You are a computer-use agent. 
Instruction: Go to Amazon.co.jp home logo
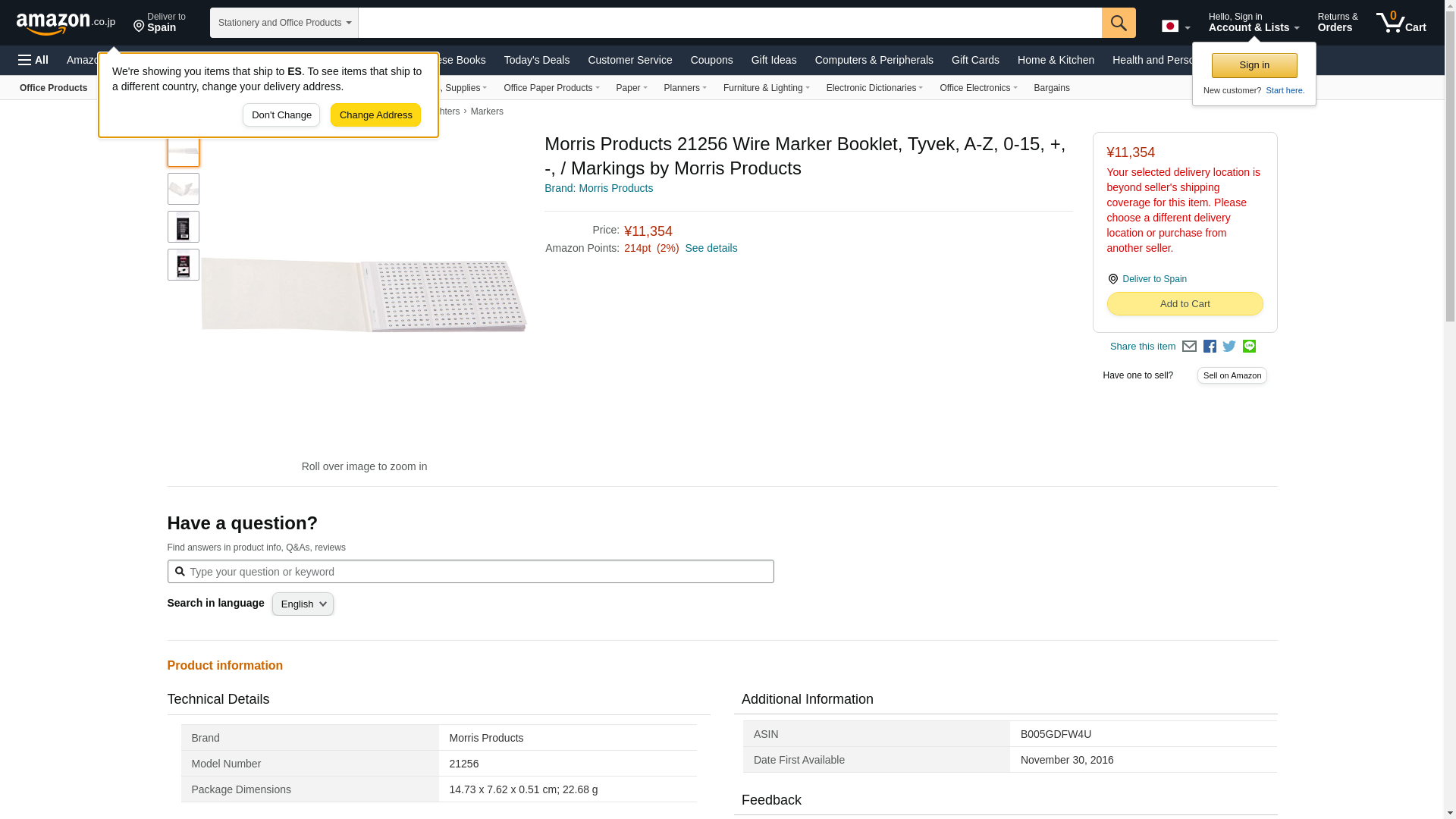pos(65,24)
